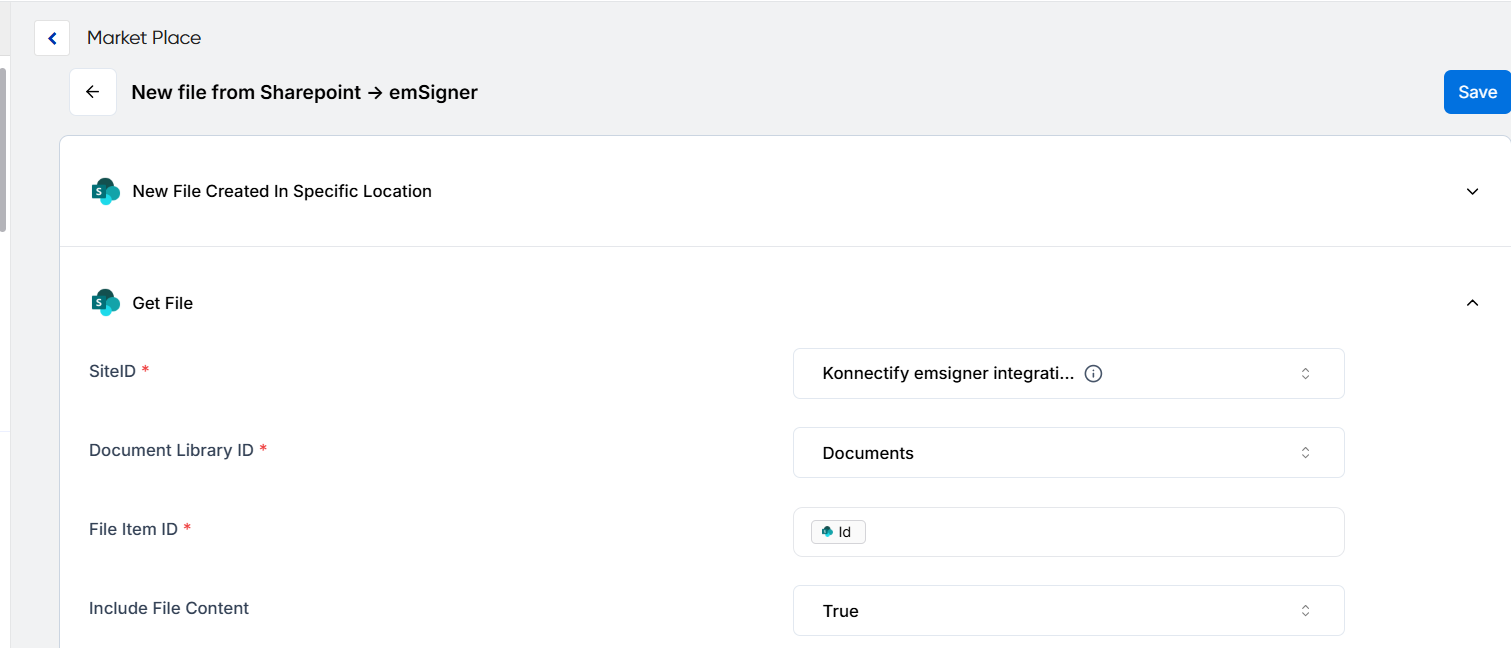Click the flow title New file from Sharepoint
Screen dimensions: 1511x648
click(304, 92)
